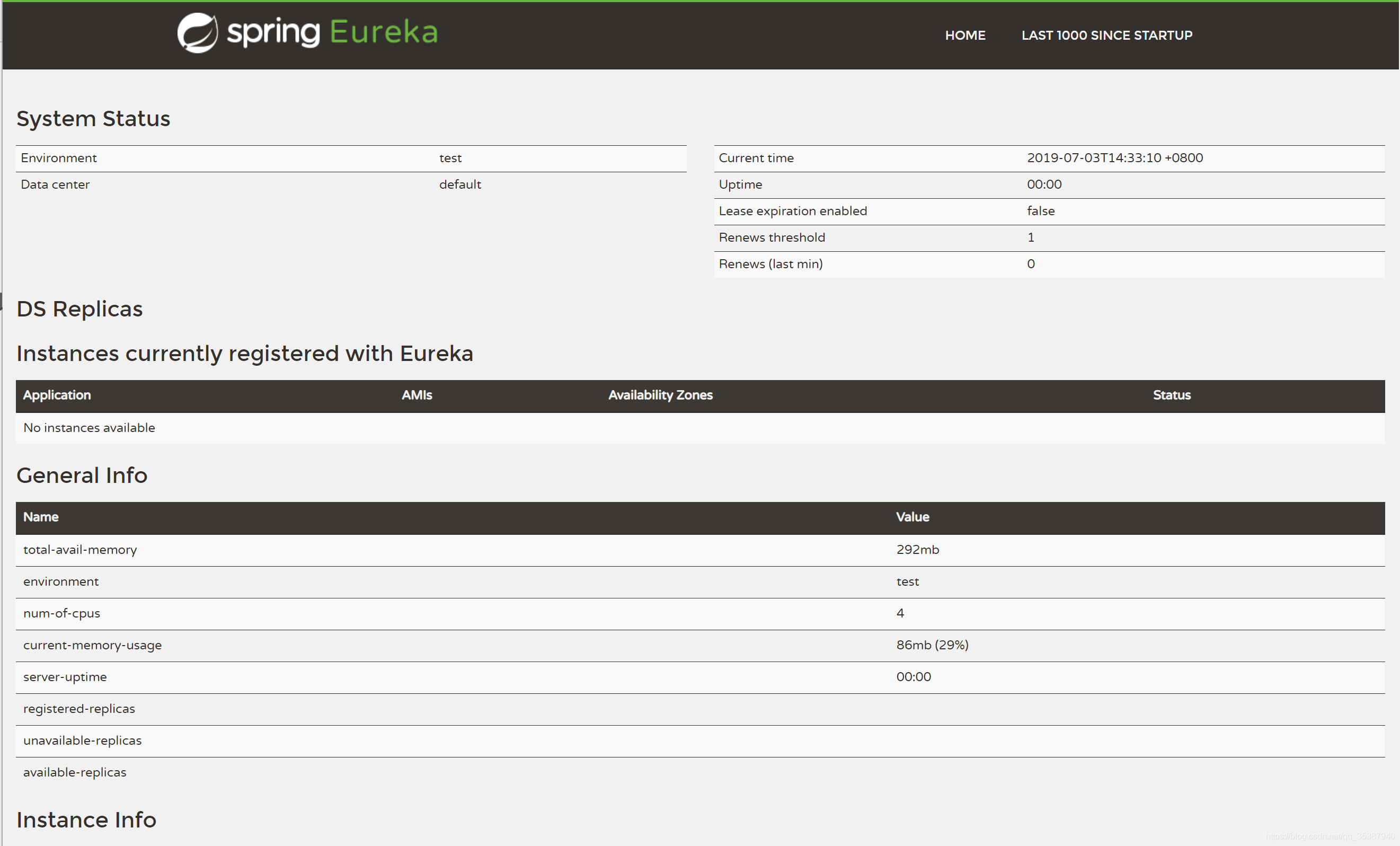The image size is (1400, 846).
Task: Click the Lease expiration enabled false value
Action: (x=1040, y=211)
